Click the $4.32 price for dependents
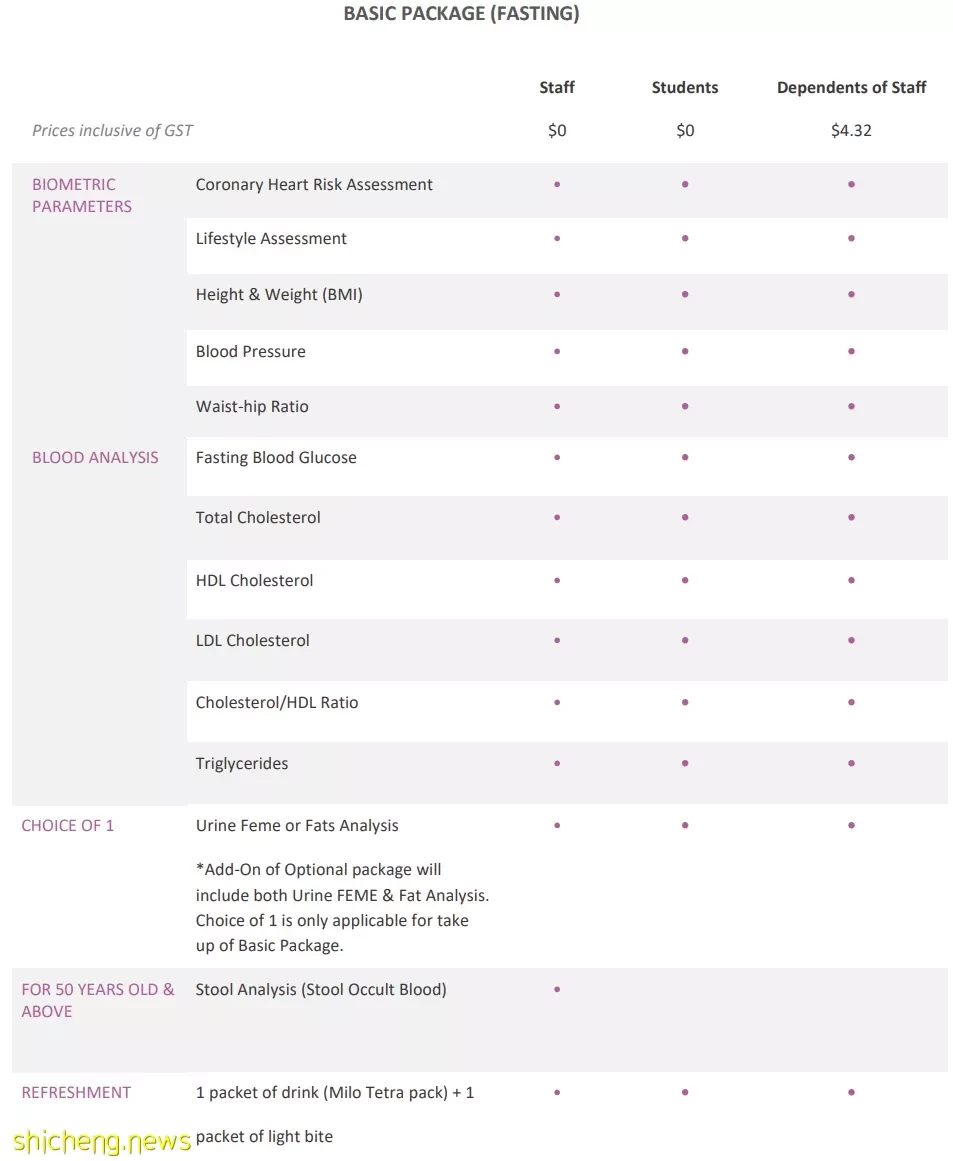The image size is (953, 1161). click(852, 130)
